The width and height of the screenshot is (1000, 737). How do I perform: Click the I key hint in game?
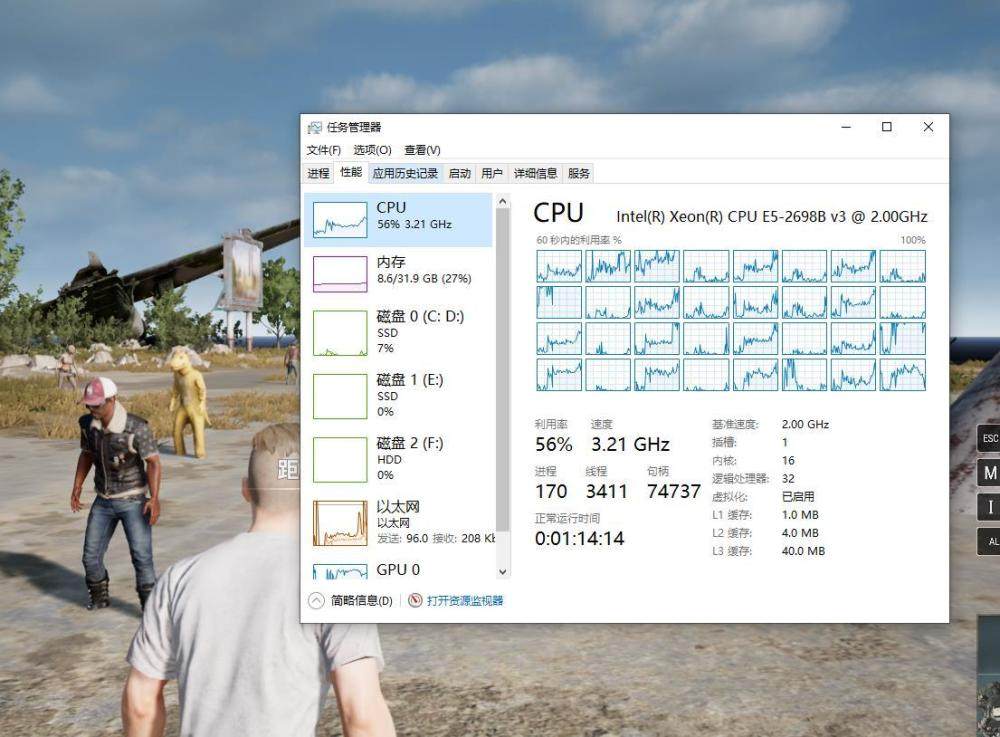[989, 507]
